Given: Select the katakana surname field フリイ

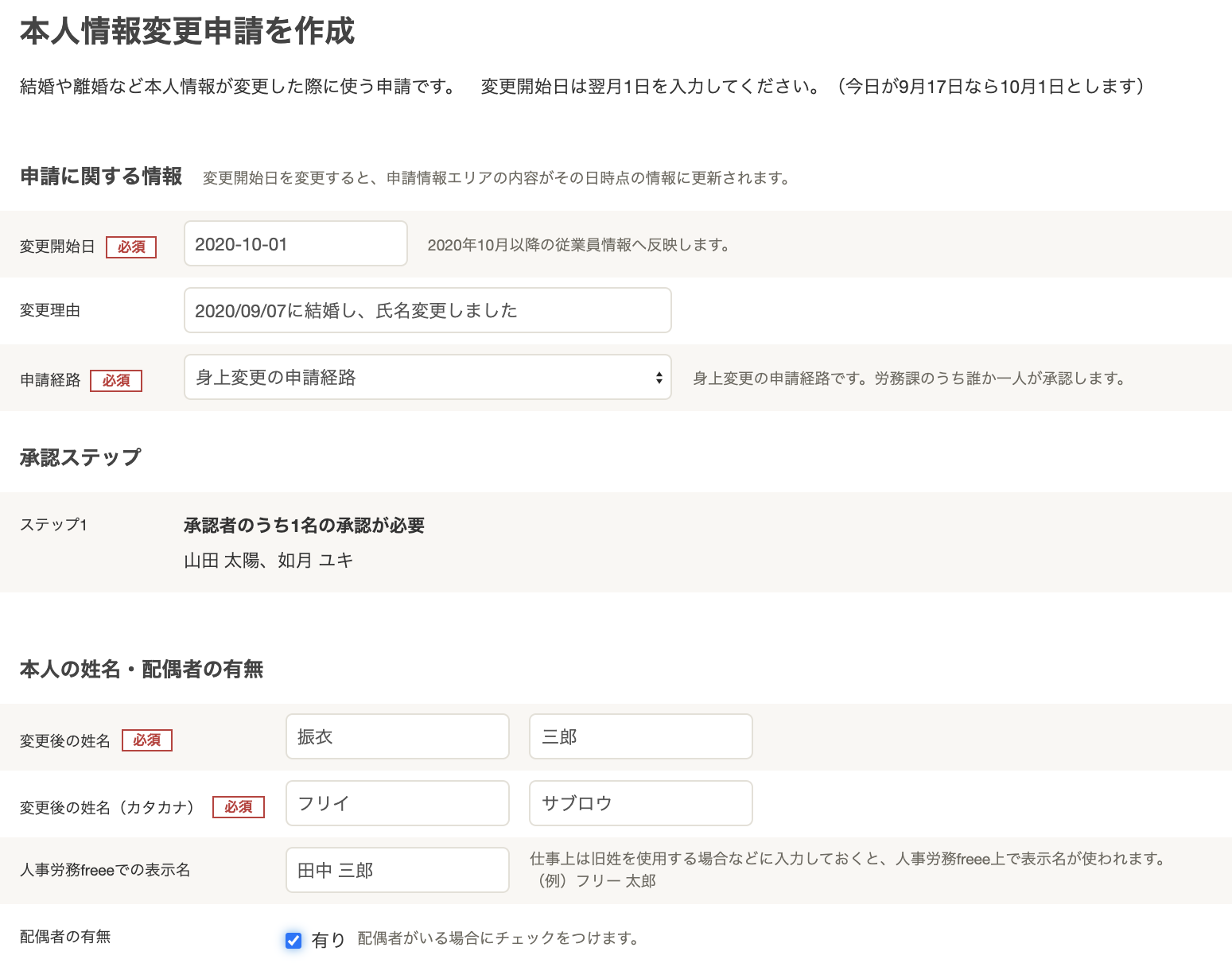Looking at the screenshot, I should pyautogui.click(x=397, y=803).
